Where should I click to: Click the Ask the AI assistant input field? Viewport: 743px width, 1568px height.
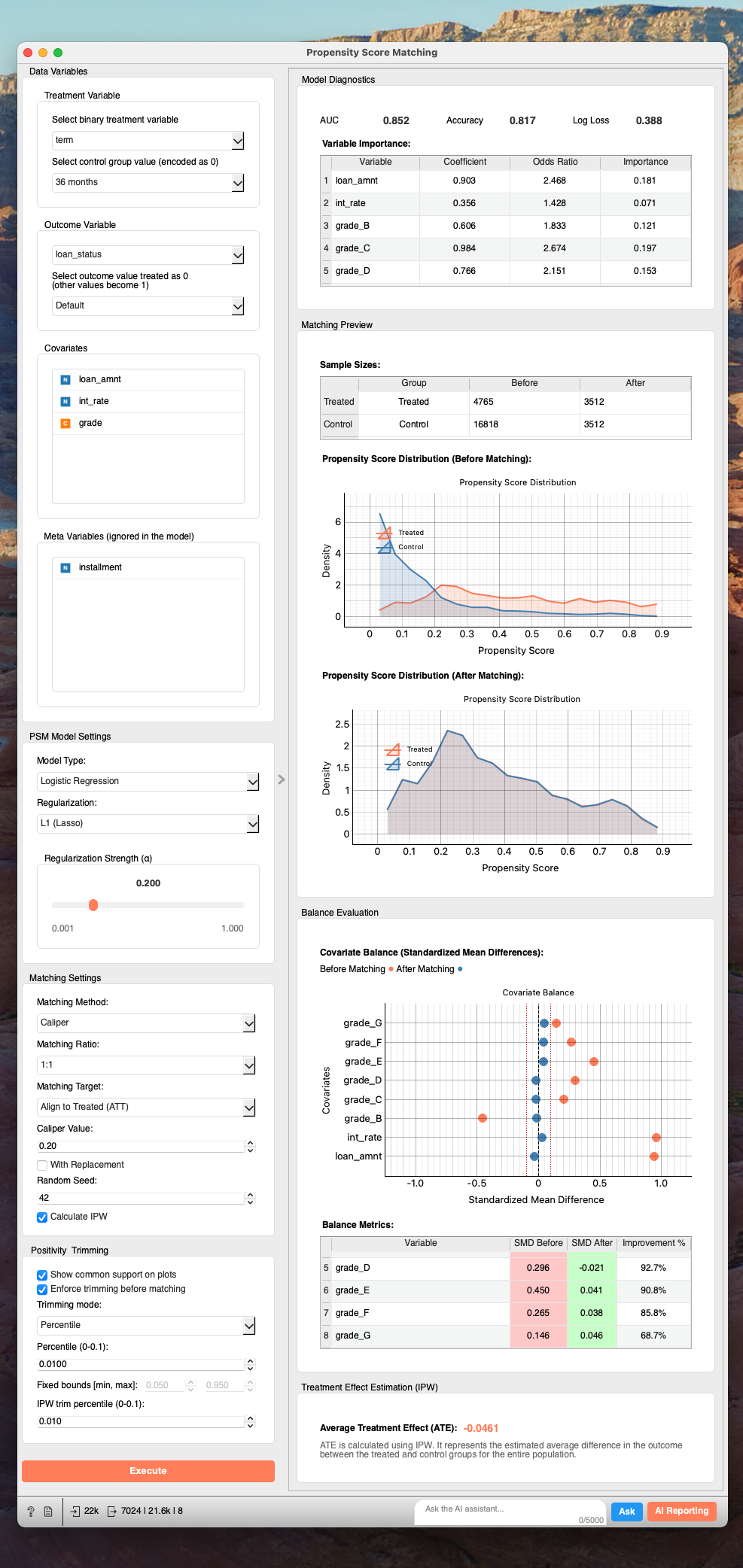(510, 1512)
